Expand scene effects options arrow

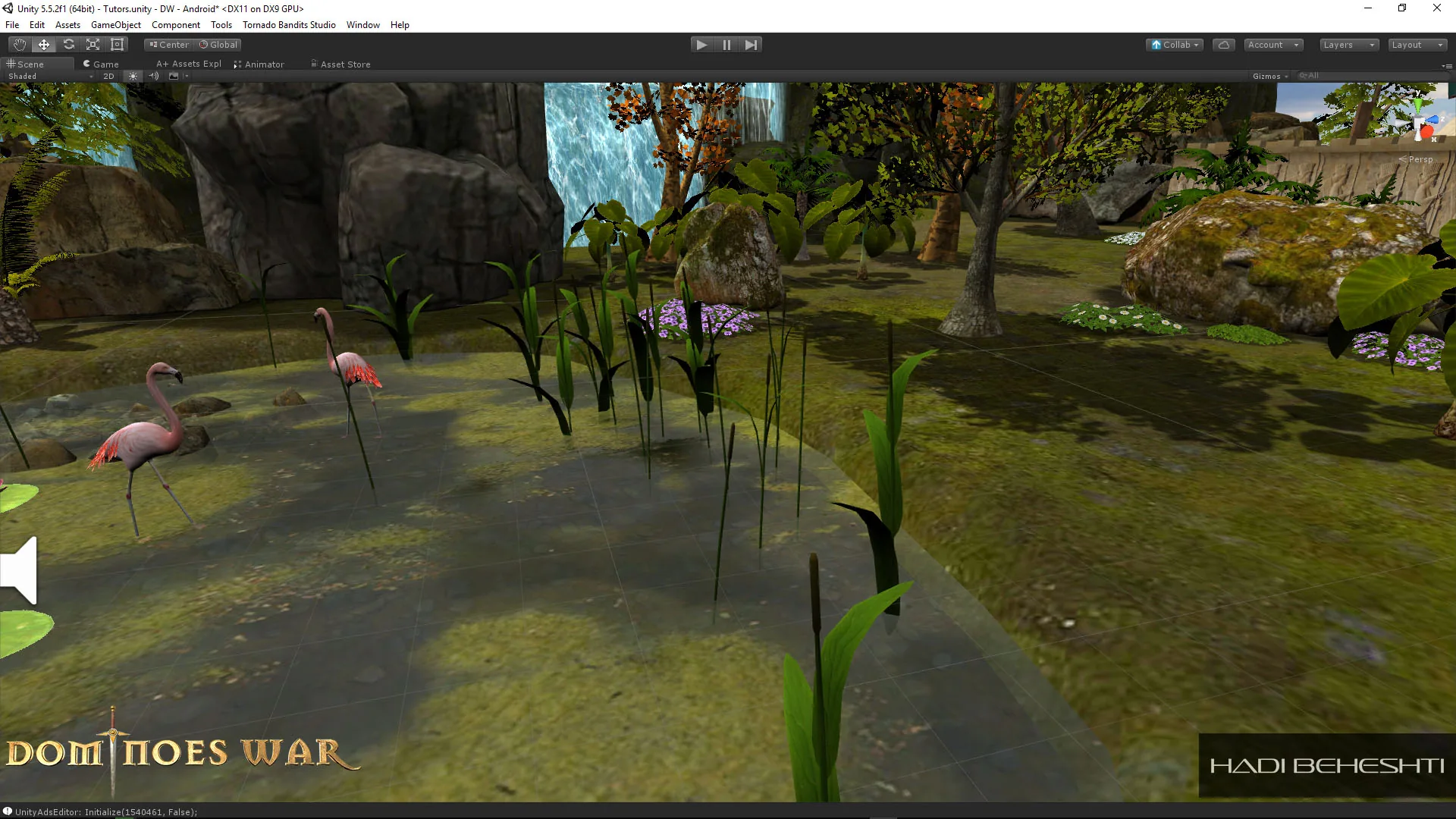point(186,76)
